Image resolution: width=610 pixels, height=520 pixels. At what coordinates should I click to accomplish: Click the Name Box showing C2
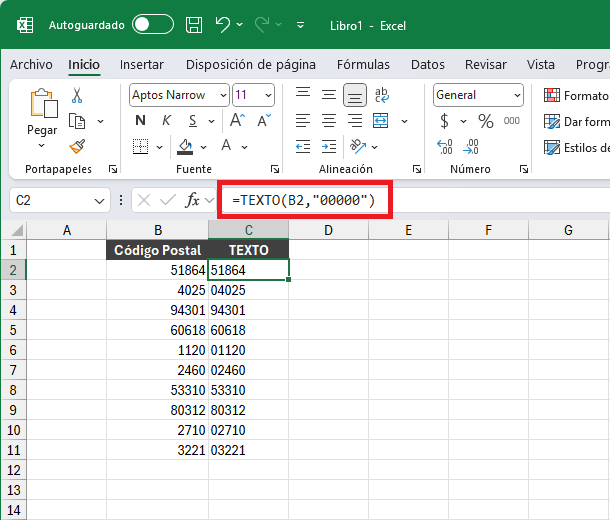pyautogui.click(x=60, y=200)
